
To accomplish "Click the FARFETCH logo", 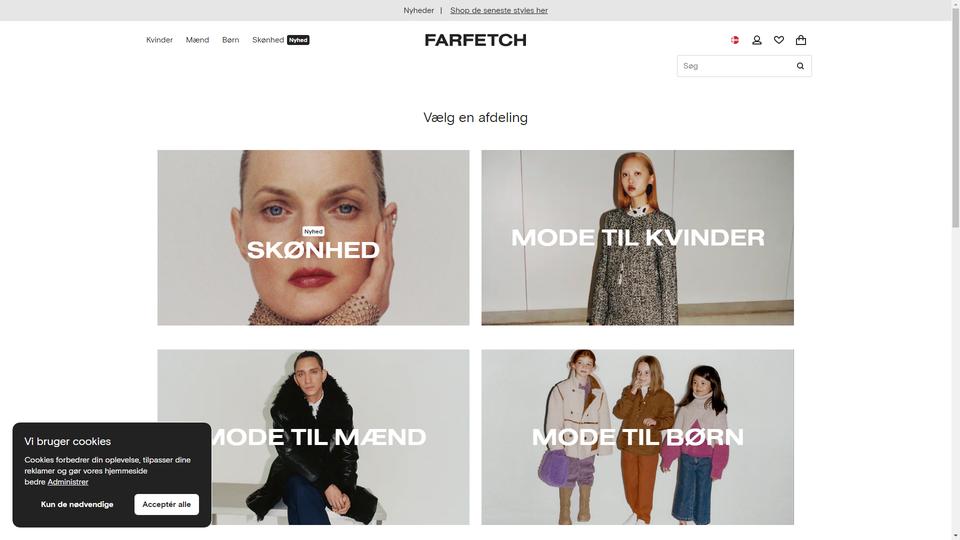I will coord(476,40).
